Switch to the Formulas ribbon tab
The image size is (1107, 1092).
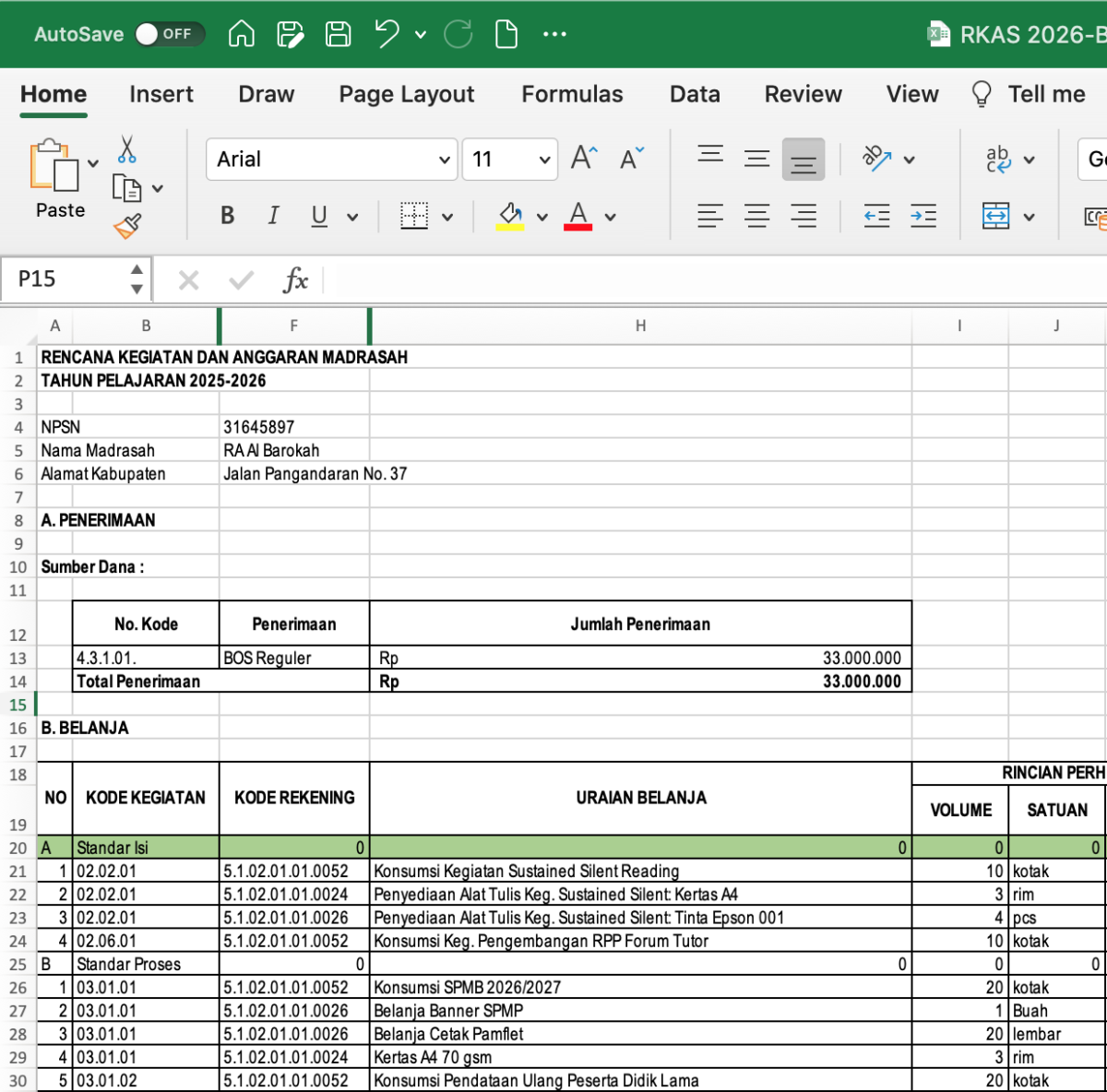click(x=572, y=93)
